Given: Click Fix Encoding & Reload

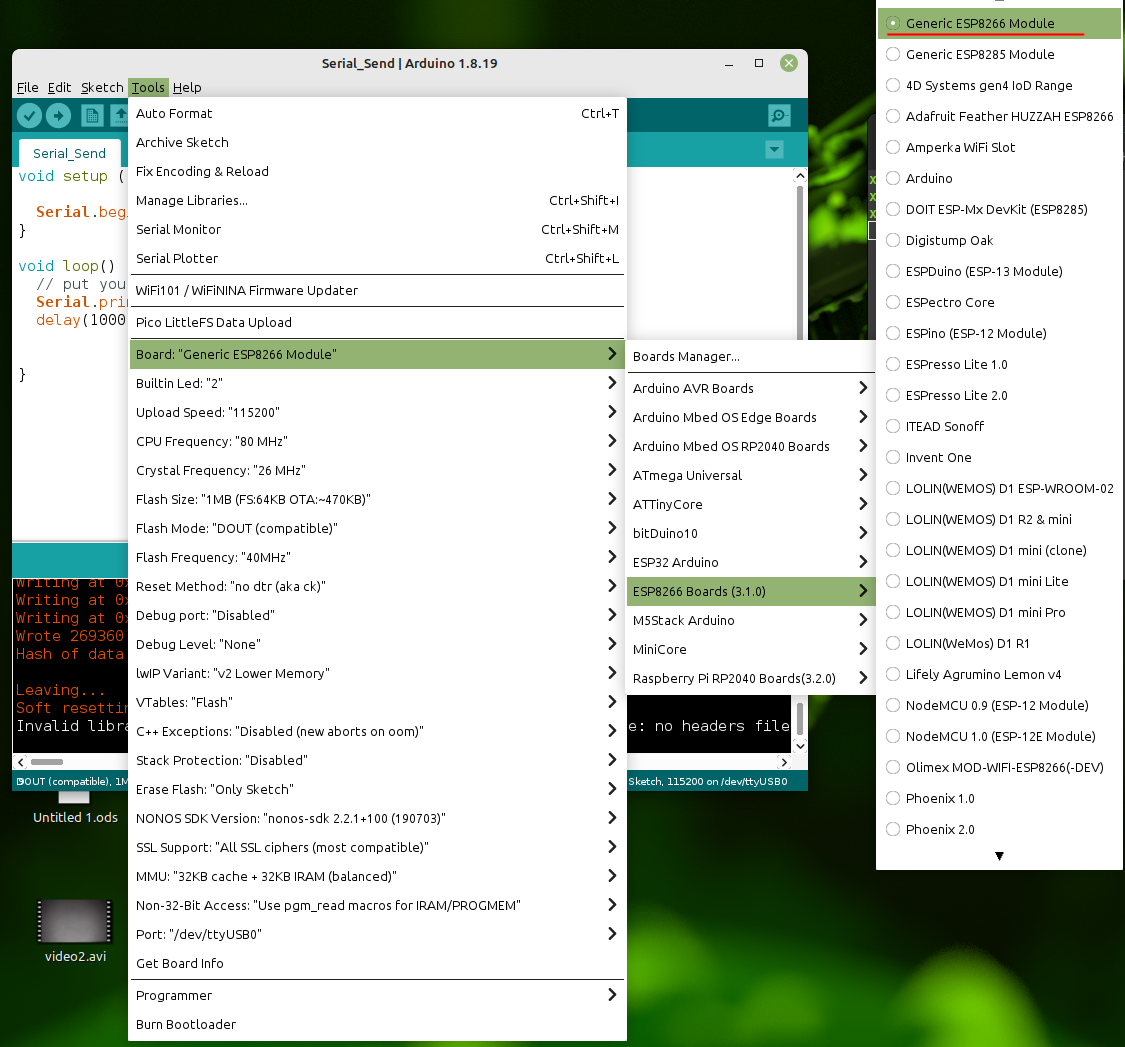Looking at the screenshot, I should (x=377, y=172).
